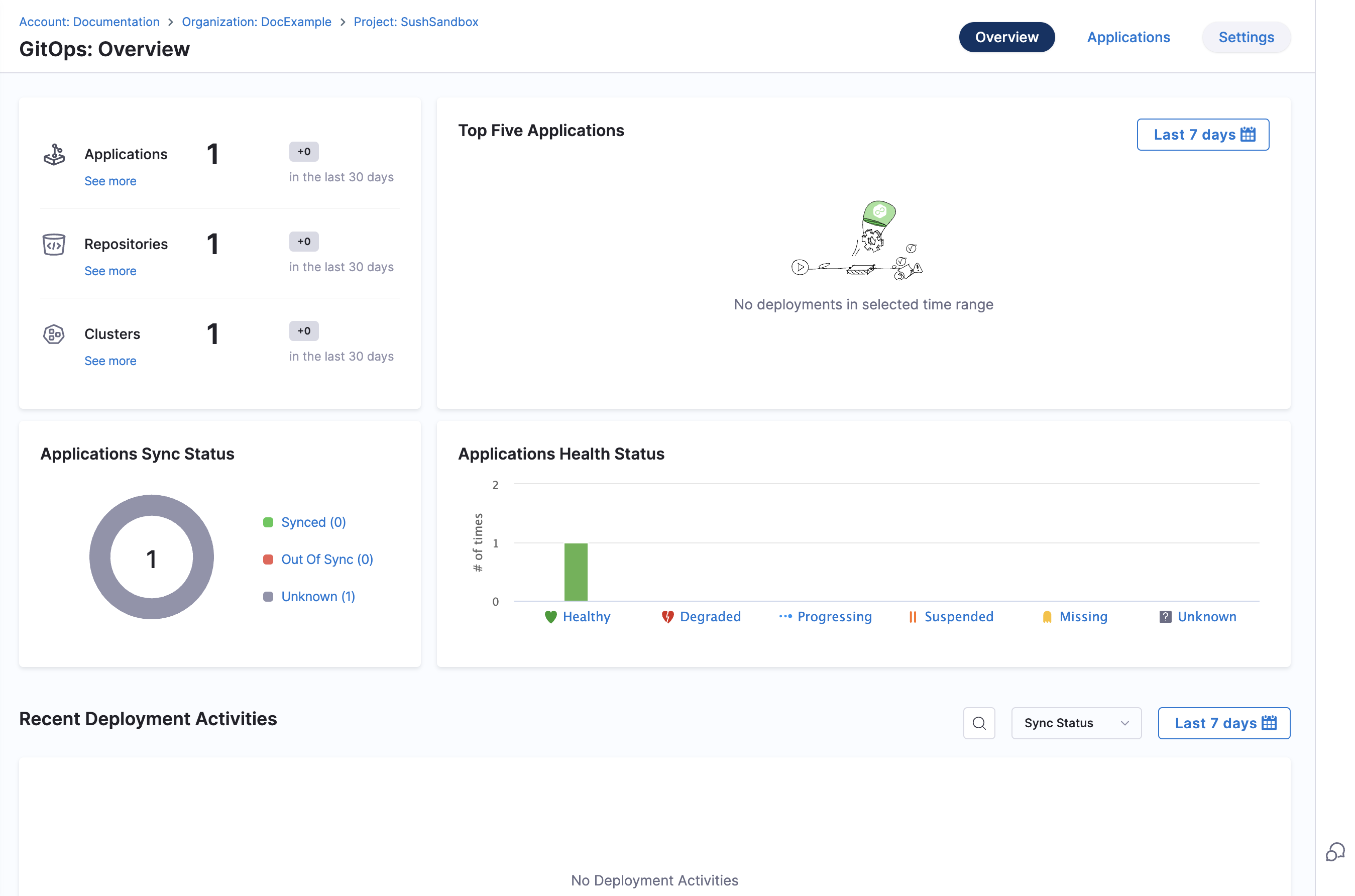The image size is (1355, 896).
Task: Click the Degraded broken heart icon
Action: 667,617
